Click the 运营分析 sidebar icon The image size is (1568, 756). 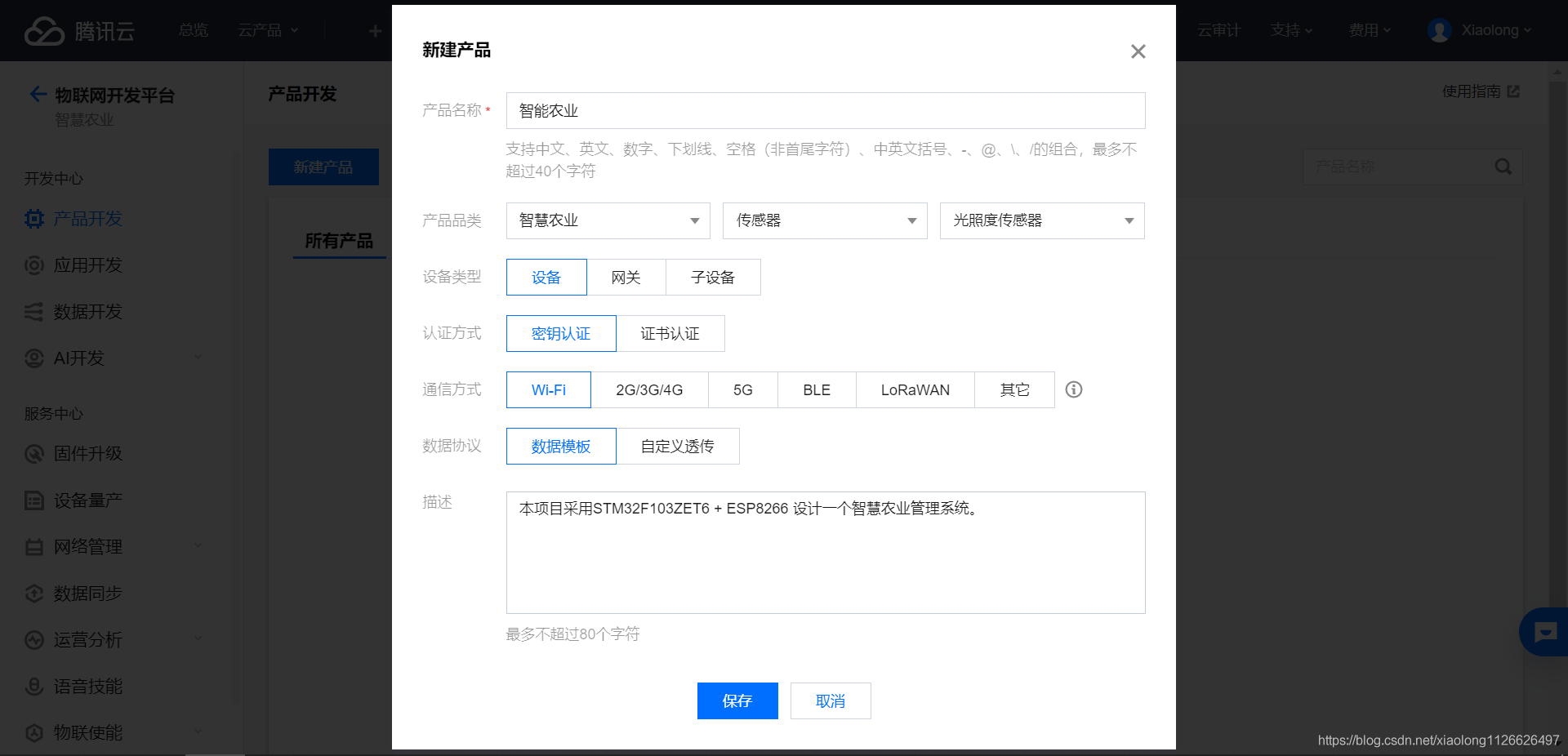point(34,640)
